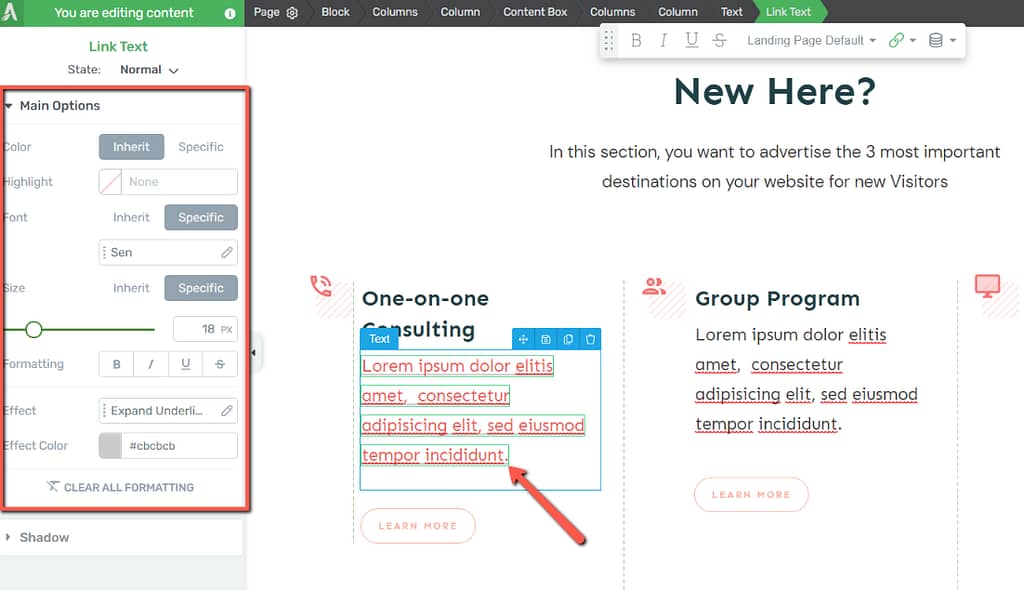
Task: Apply strikethrough from the floating toolbar
Action: coord(720,41)
